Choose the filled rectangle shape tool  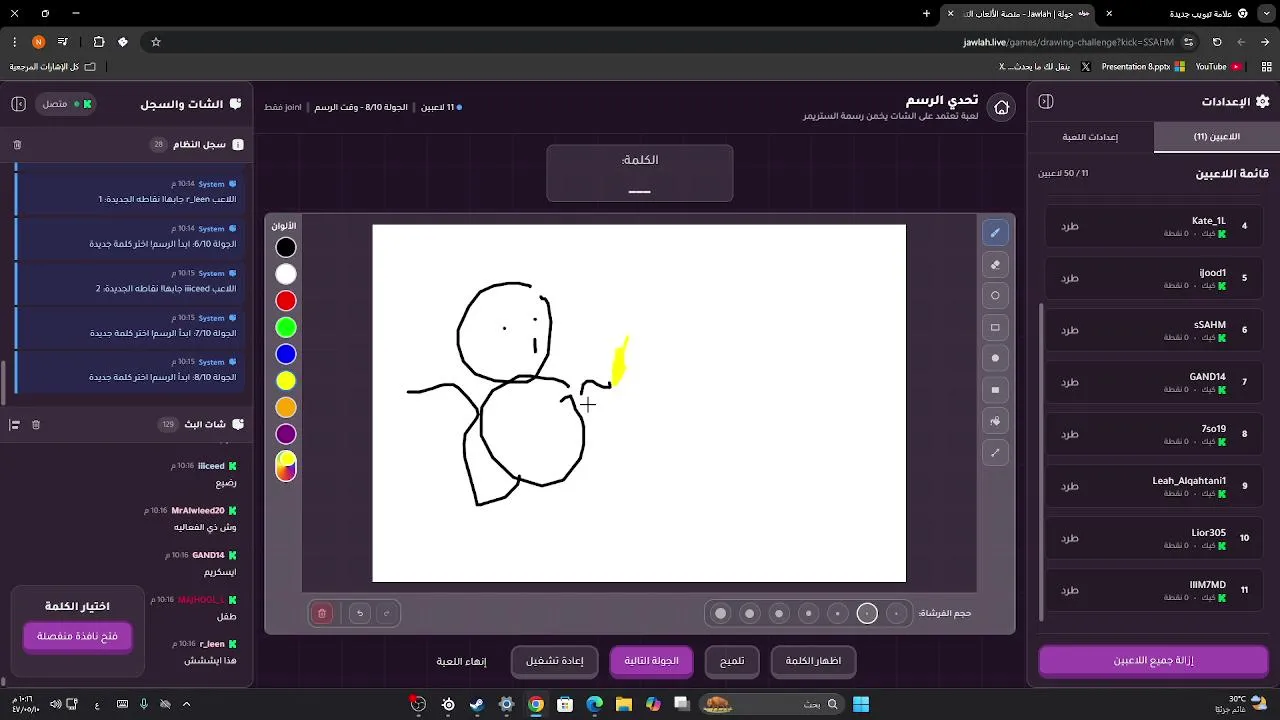coord(995,390)
